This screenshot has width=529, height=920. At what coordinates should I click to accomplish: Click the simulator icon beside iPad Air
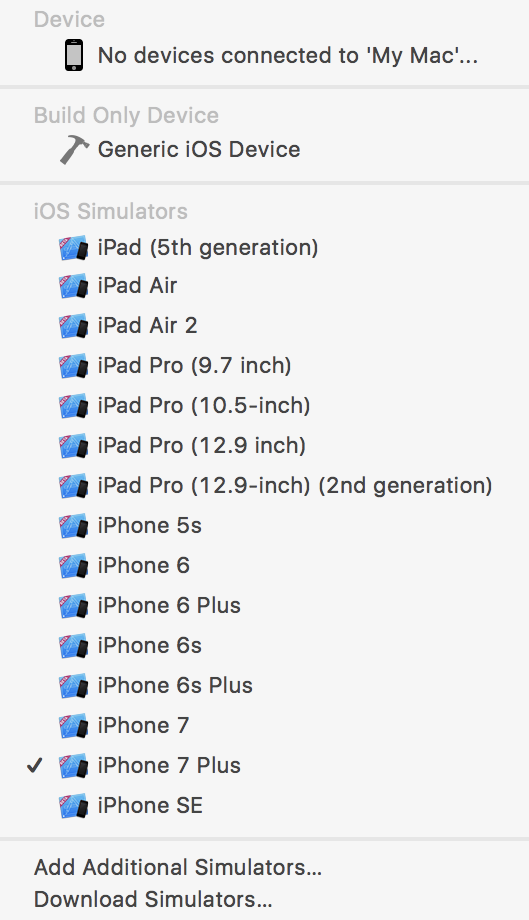[x=74, y=286]
